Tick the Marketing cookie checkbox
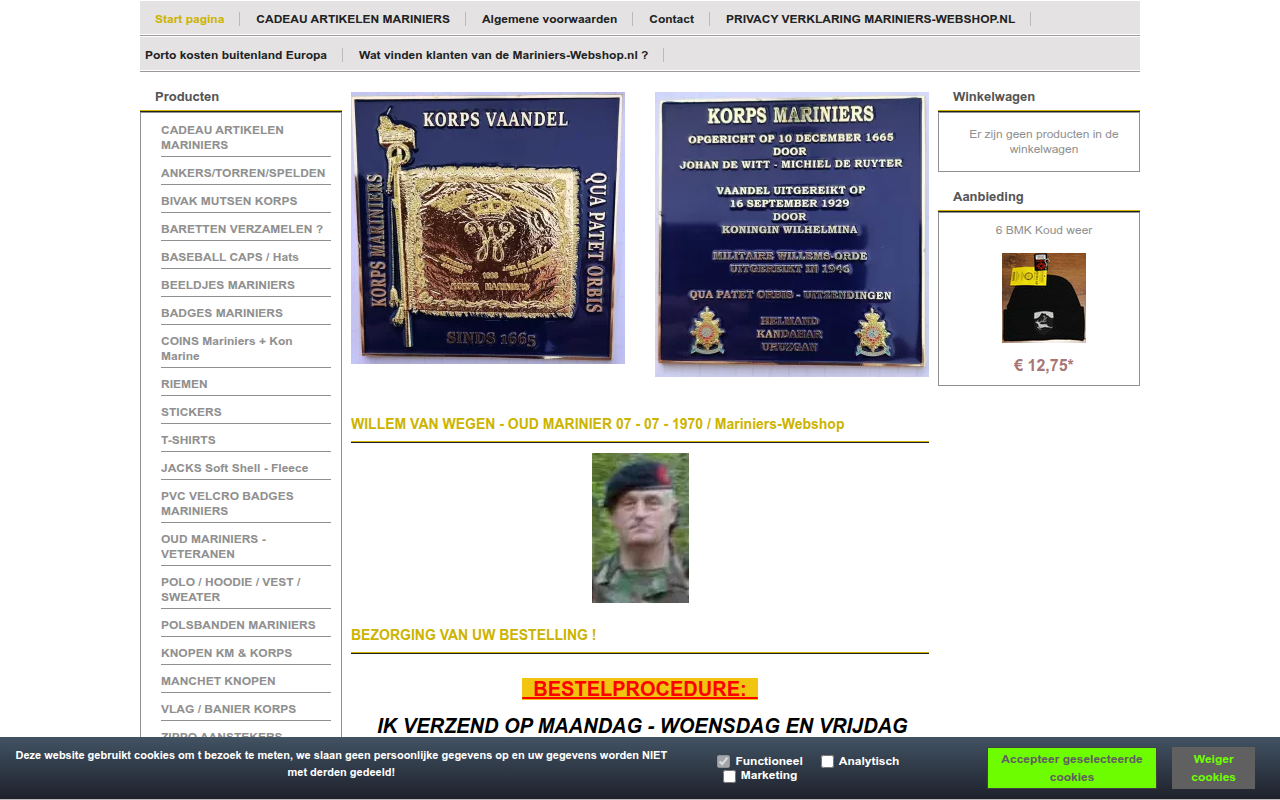This screenshot has width=1280, height=800. pos(729,776)
